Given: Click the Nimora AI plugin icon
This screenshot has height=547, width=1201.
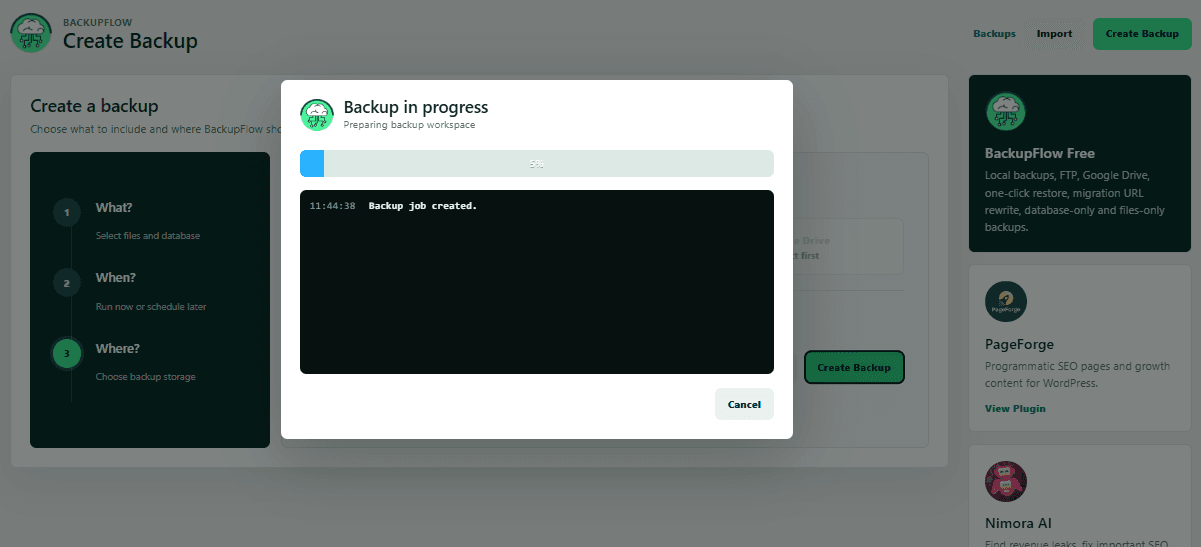Looking at the screenshot, I should 1006,482.
